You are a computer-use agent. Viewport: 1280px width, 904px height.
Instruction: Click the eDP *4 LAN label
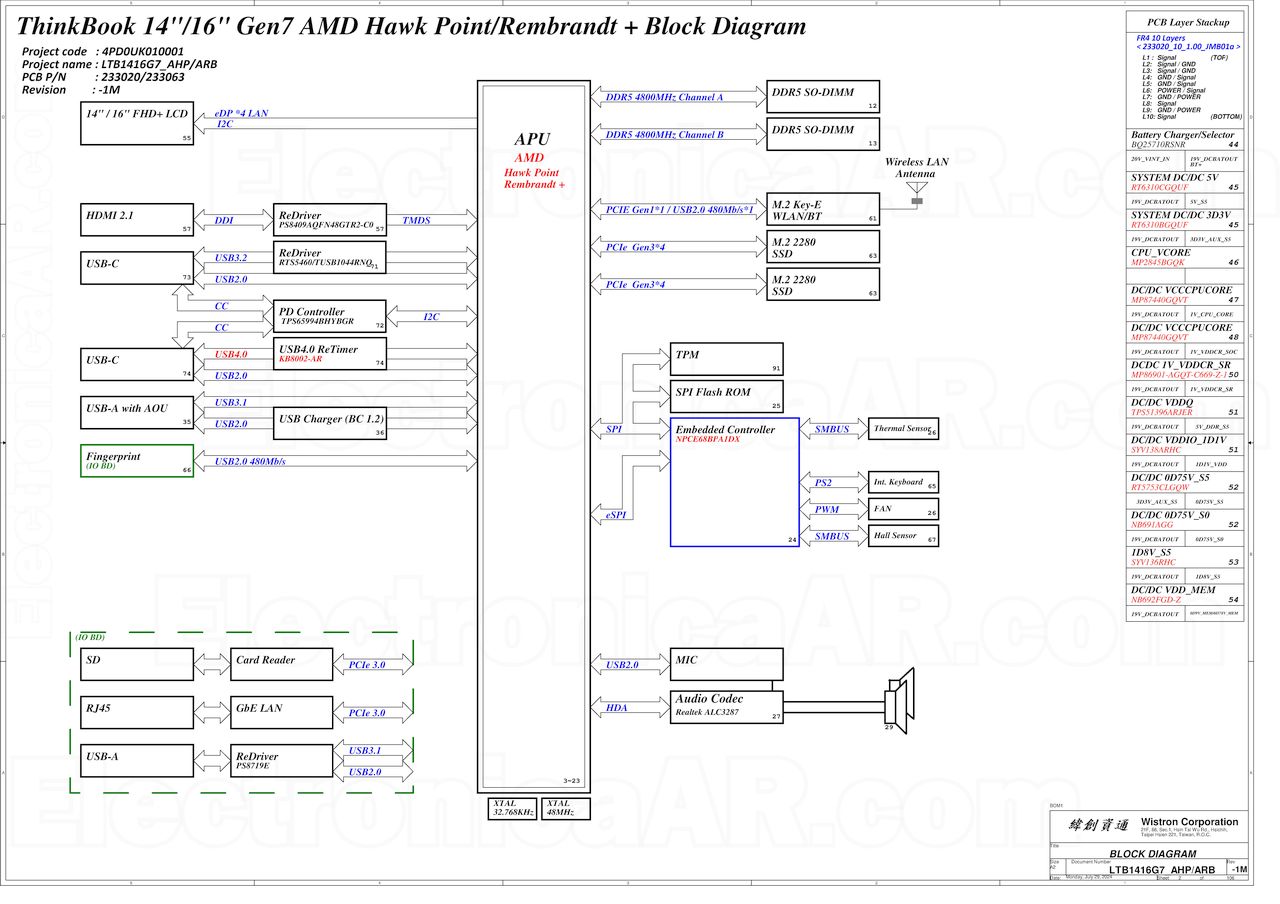click(x=242, y=113)
